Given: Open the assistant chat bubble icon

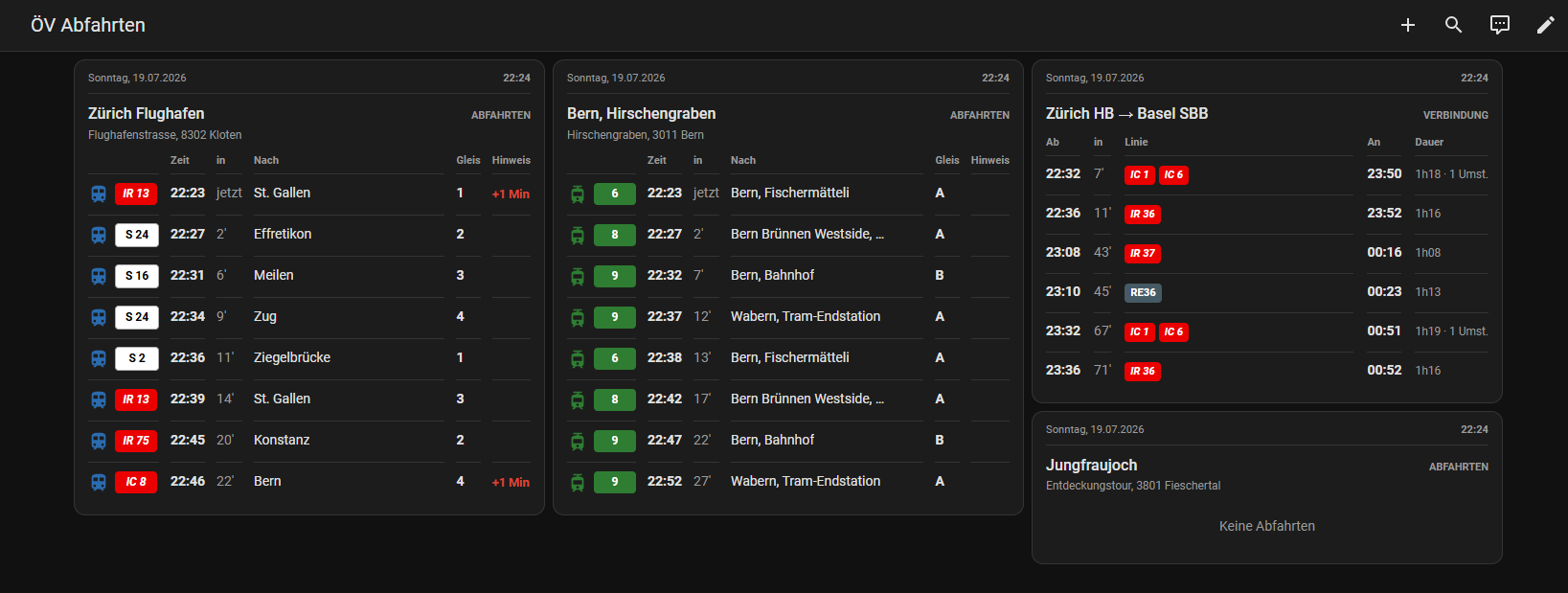Looking at the screenshot, I should point(1499,25).
